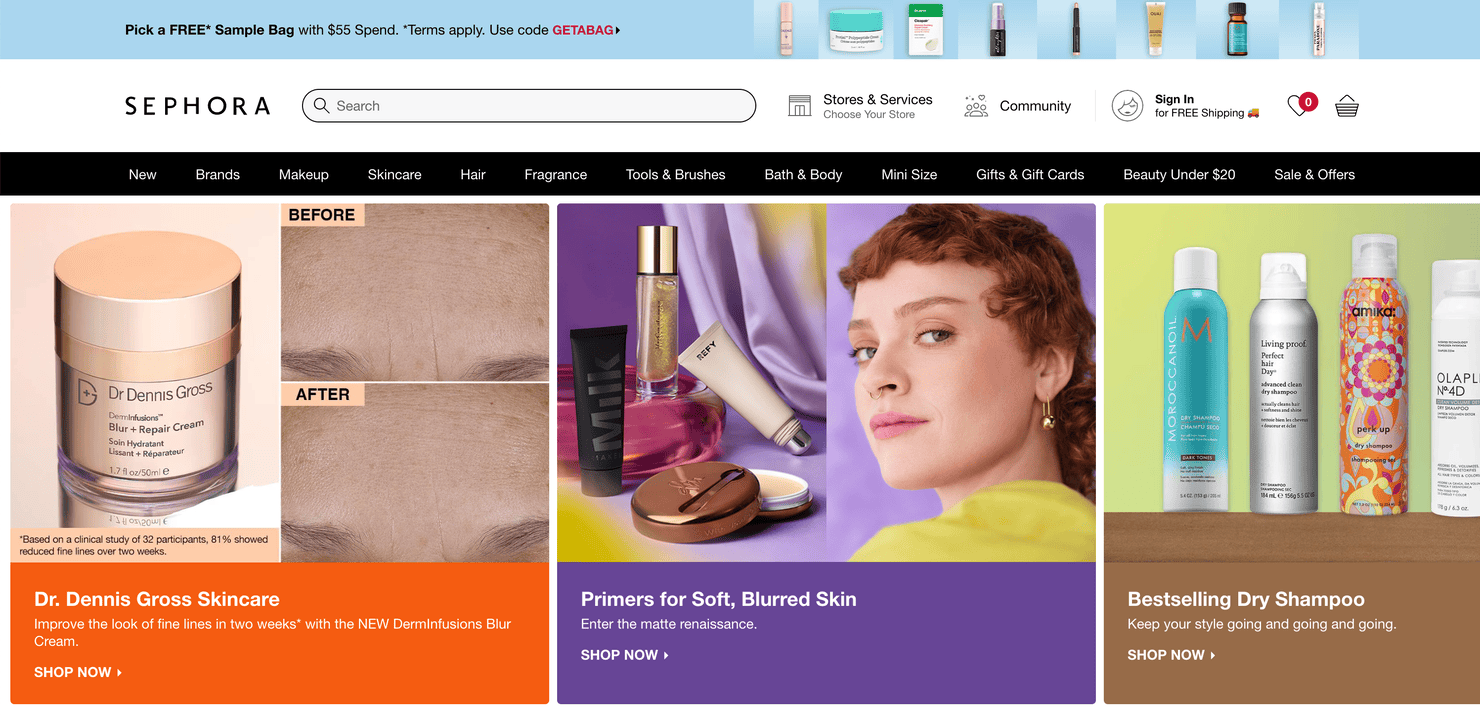
Task: Click SHOP NOW under Dry Shampoo
Action: [x=1172, y=655]
